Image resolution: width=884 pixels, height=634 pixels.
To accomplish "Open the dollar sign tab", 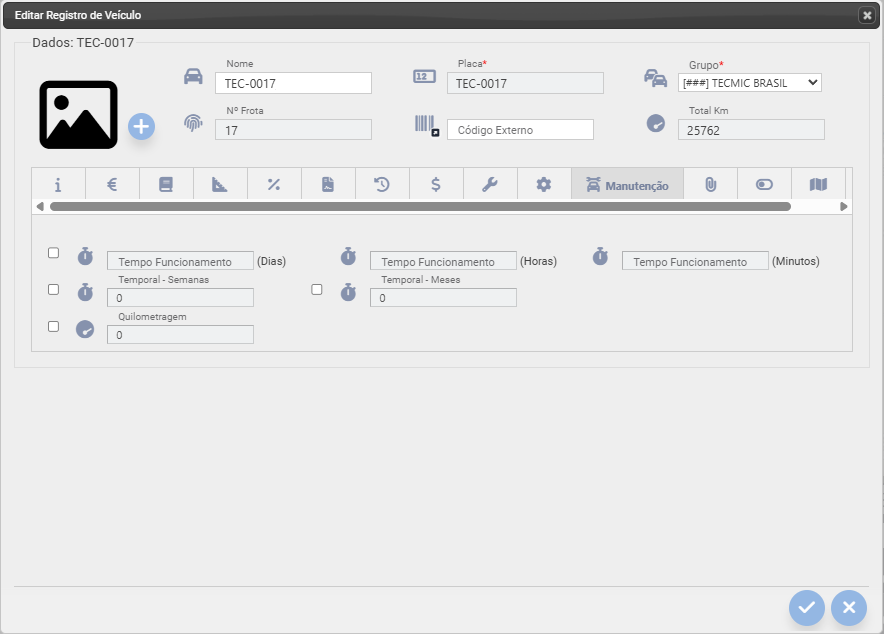I will coord(436,184).
